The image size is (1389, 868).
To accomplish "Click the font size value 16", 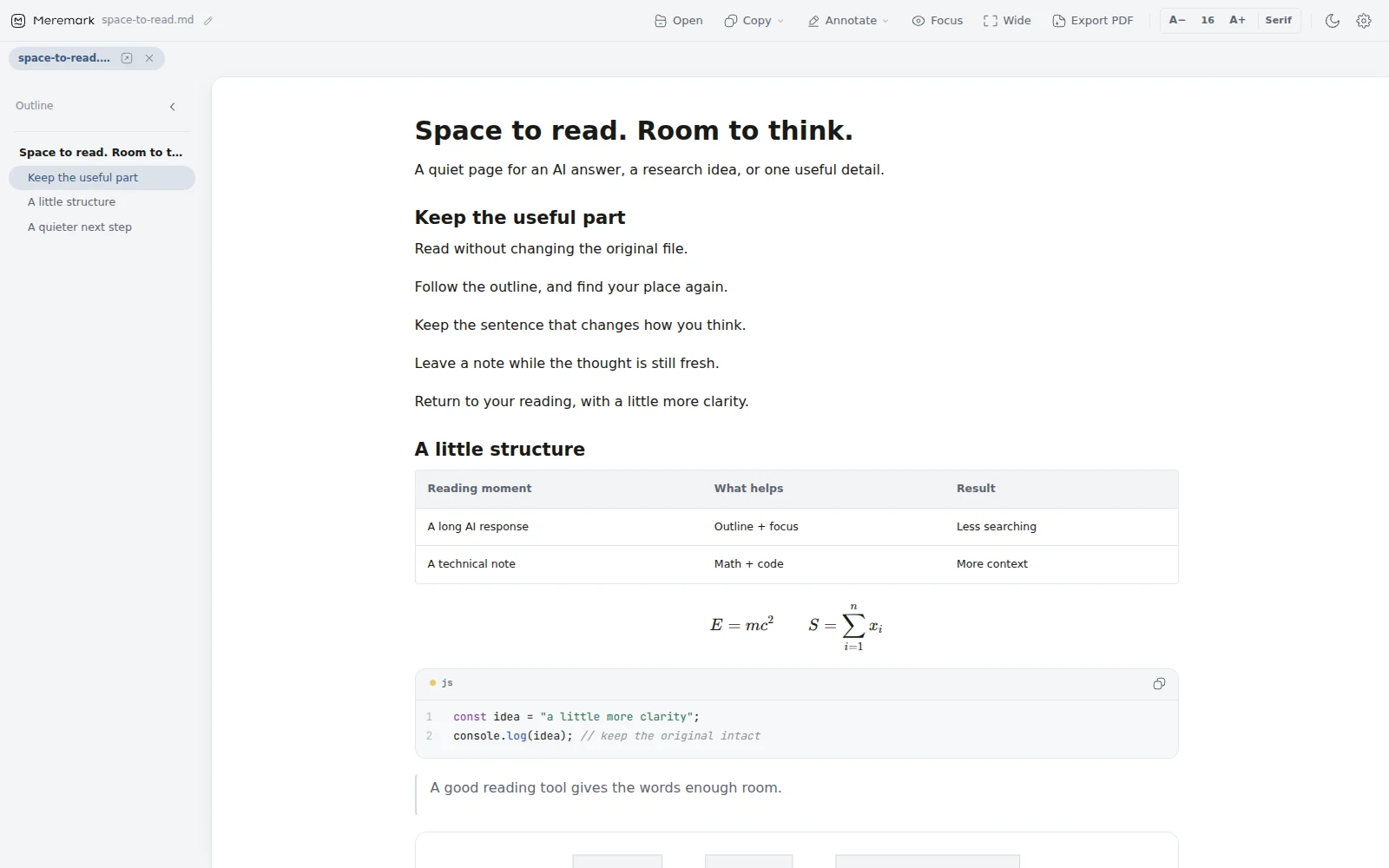I will [1208, 20].
